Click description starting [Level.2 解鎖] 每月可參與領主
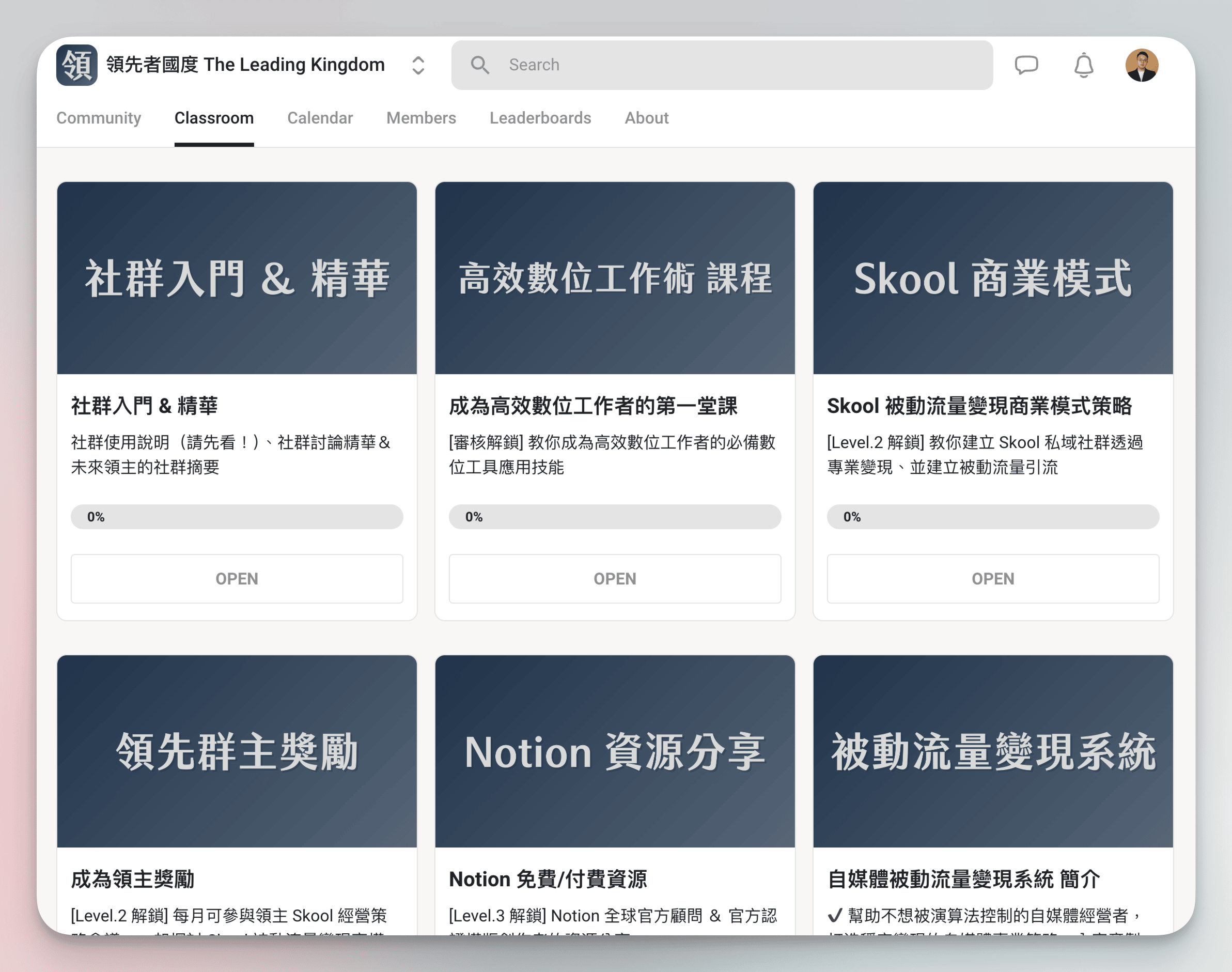 point(229,919)
